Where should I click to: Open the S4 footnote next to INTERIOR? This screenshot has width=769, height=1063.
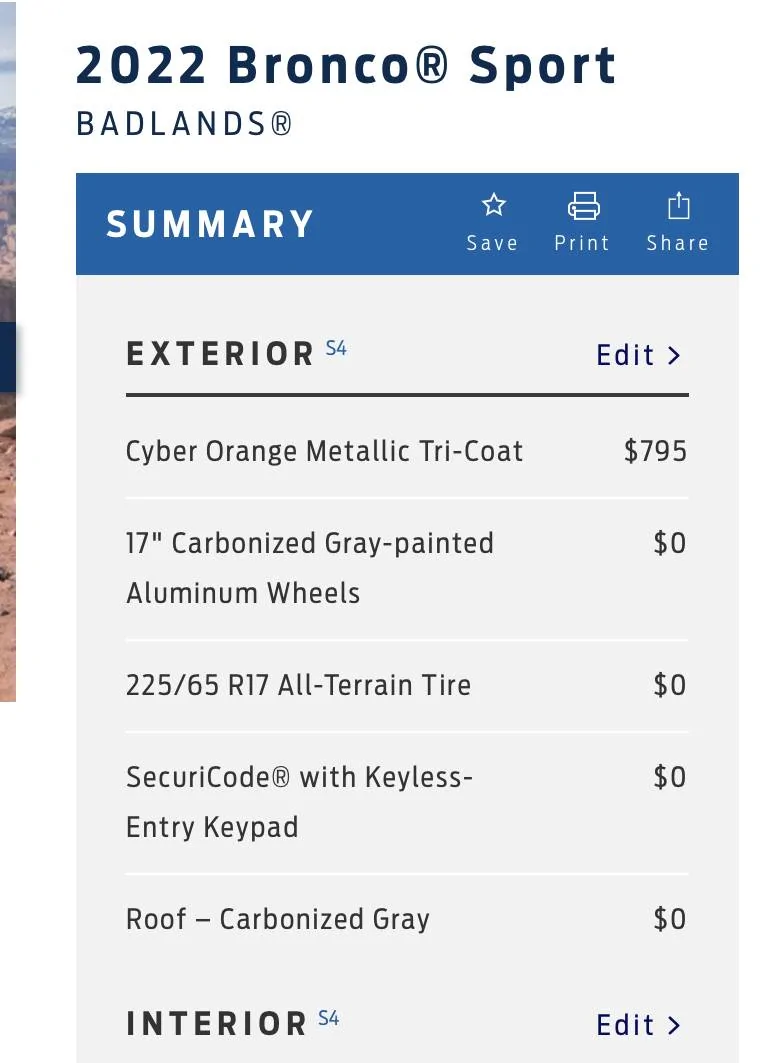(x=329, y=1019)
